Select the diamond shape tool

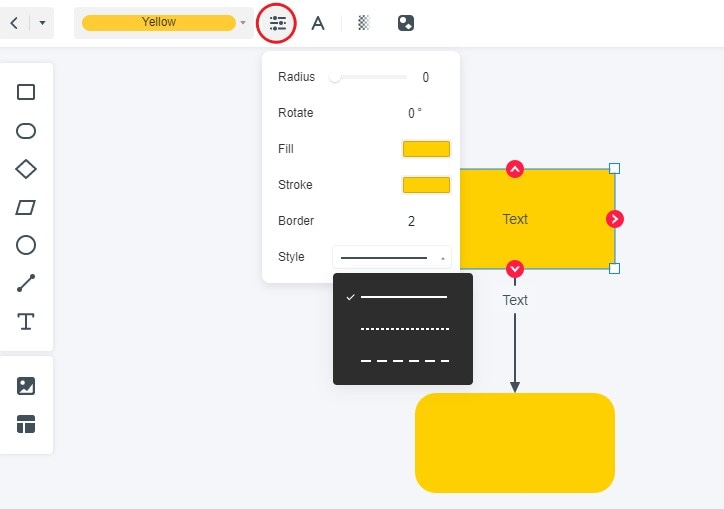click(26, 169)
